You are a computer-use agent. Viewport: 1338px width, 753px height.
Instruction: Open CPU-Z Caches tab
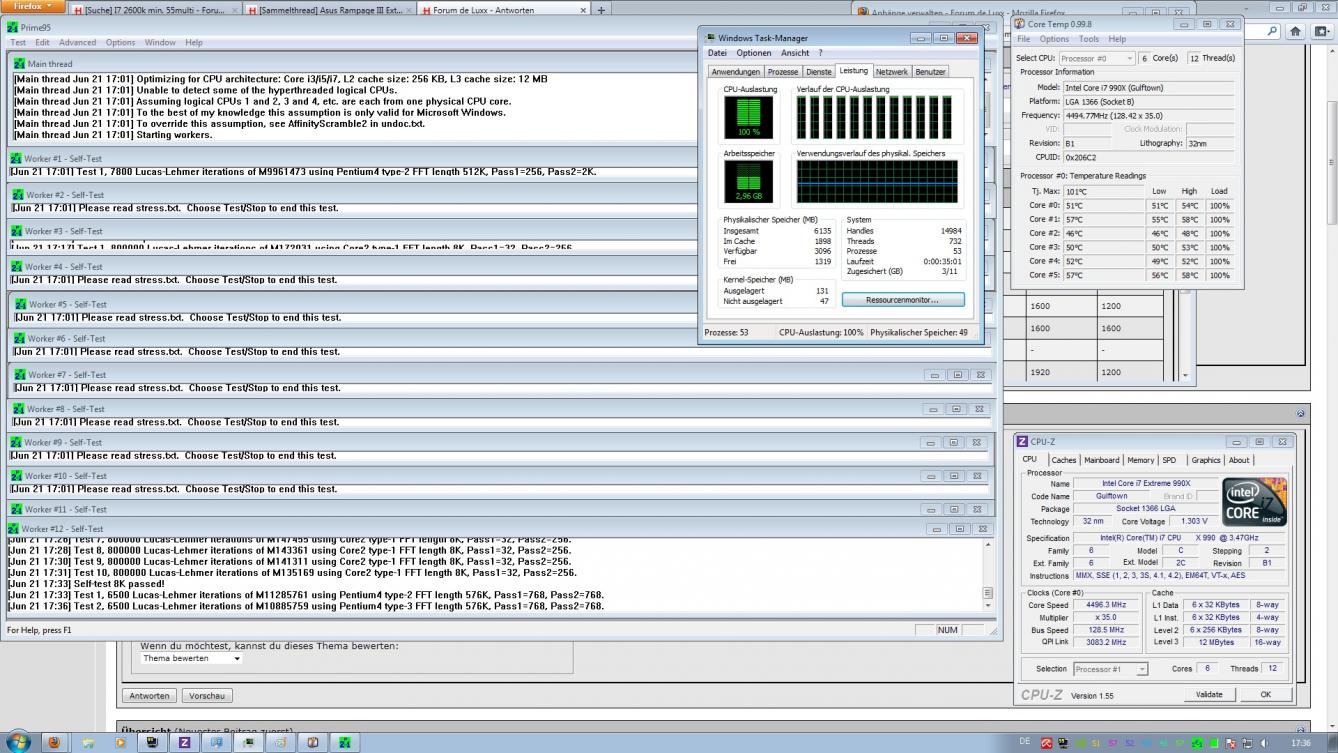tap(1064, 460)
